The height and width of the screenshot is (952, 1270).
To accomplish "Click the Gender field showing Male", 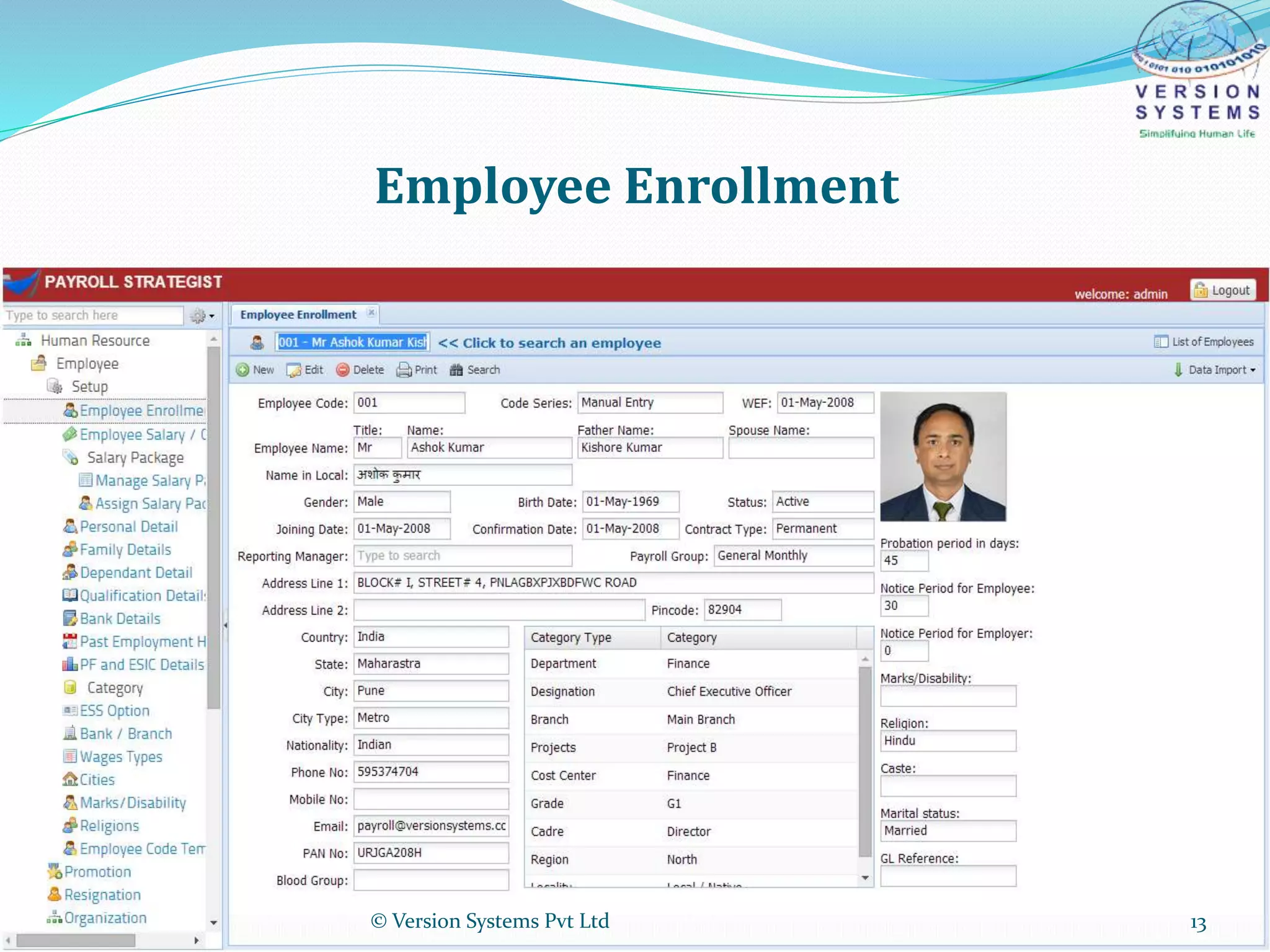I will (x=402, y=501).
